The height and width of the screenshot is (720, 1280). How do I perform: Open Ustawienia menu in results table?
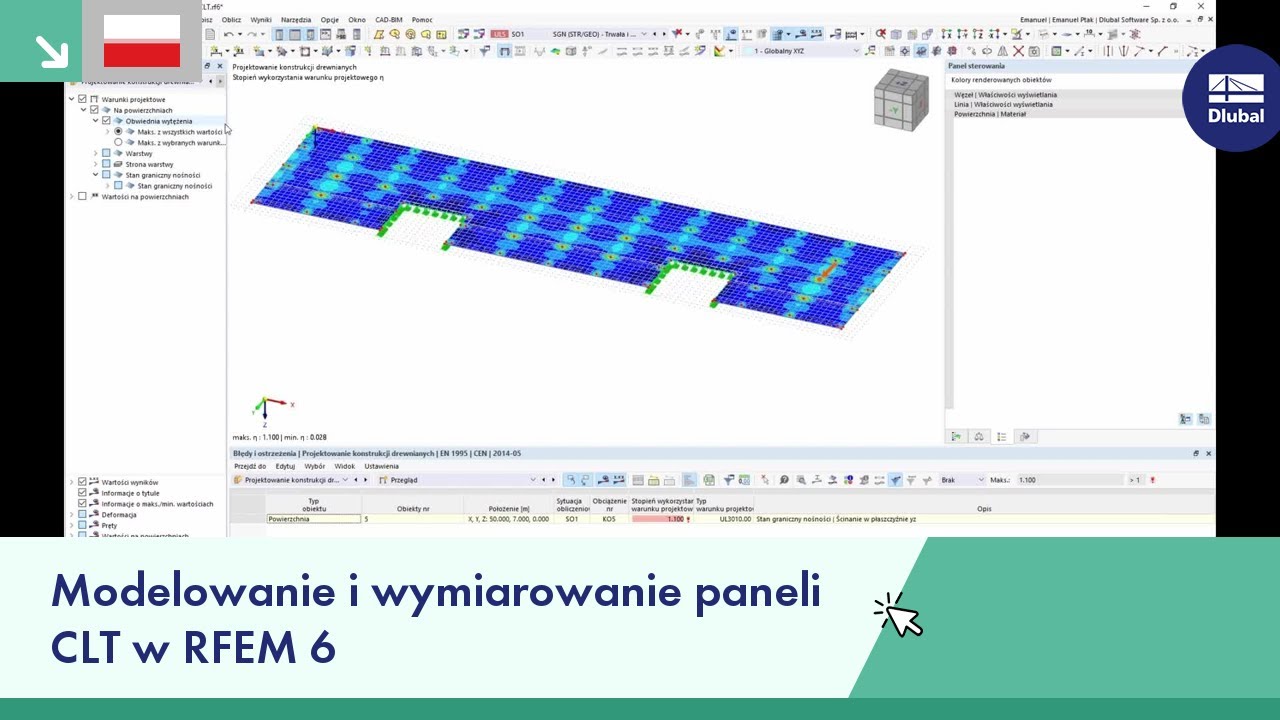(381, 466)
